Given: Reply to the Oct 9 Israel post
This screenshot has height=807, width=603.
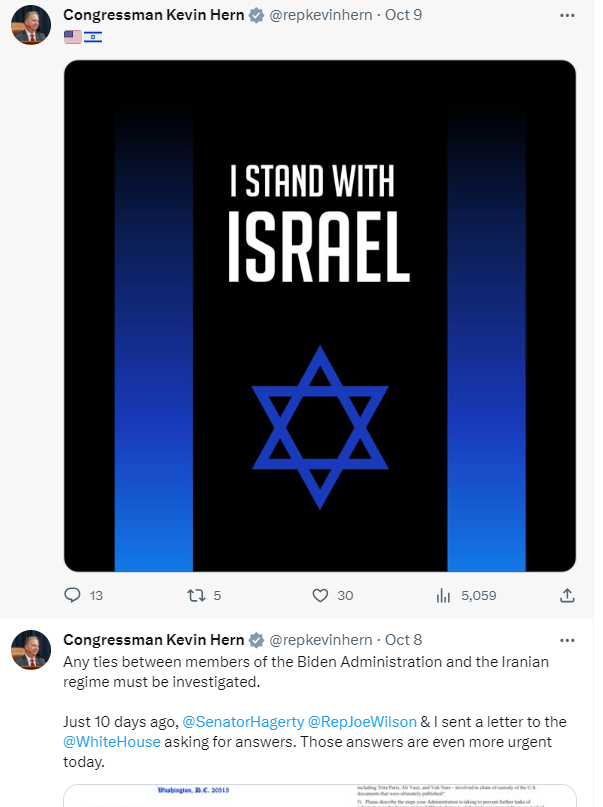Looking at the screenshot, I should (x=72, y=595).
